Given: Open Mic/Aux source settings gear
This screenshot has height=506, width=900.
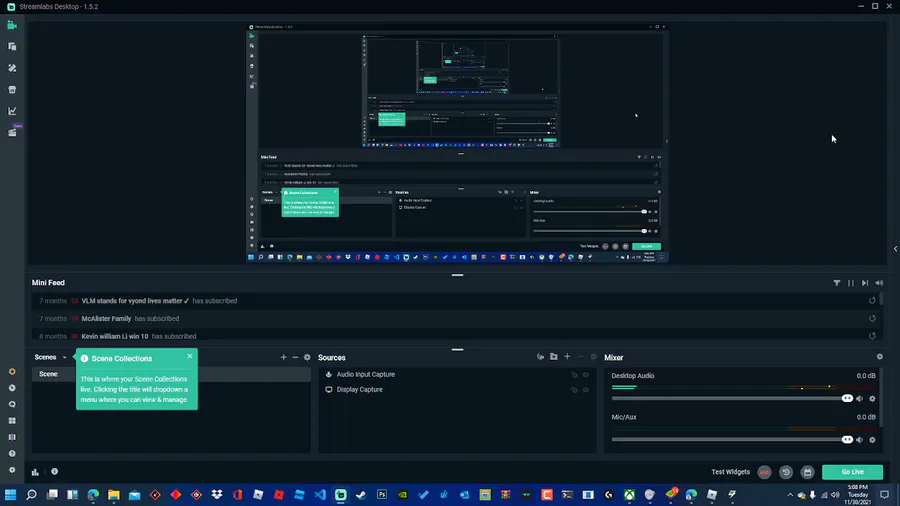Looking at the screenshot, I should [872, 440].
